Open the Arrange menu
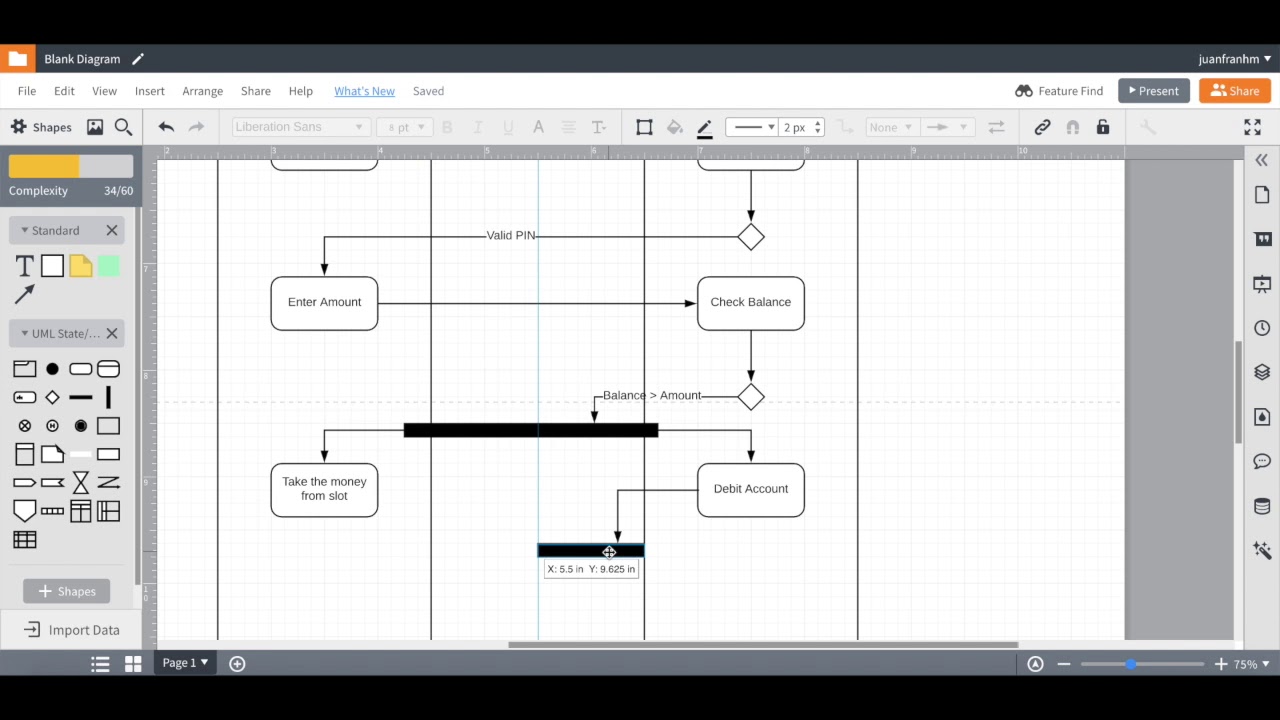 coord(202,91)
